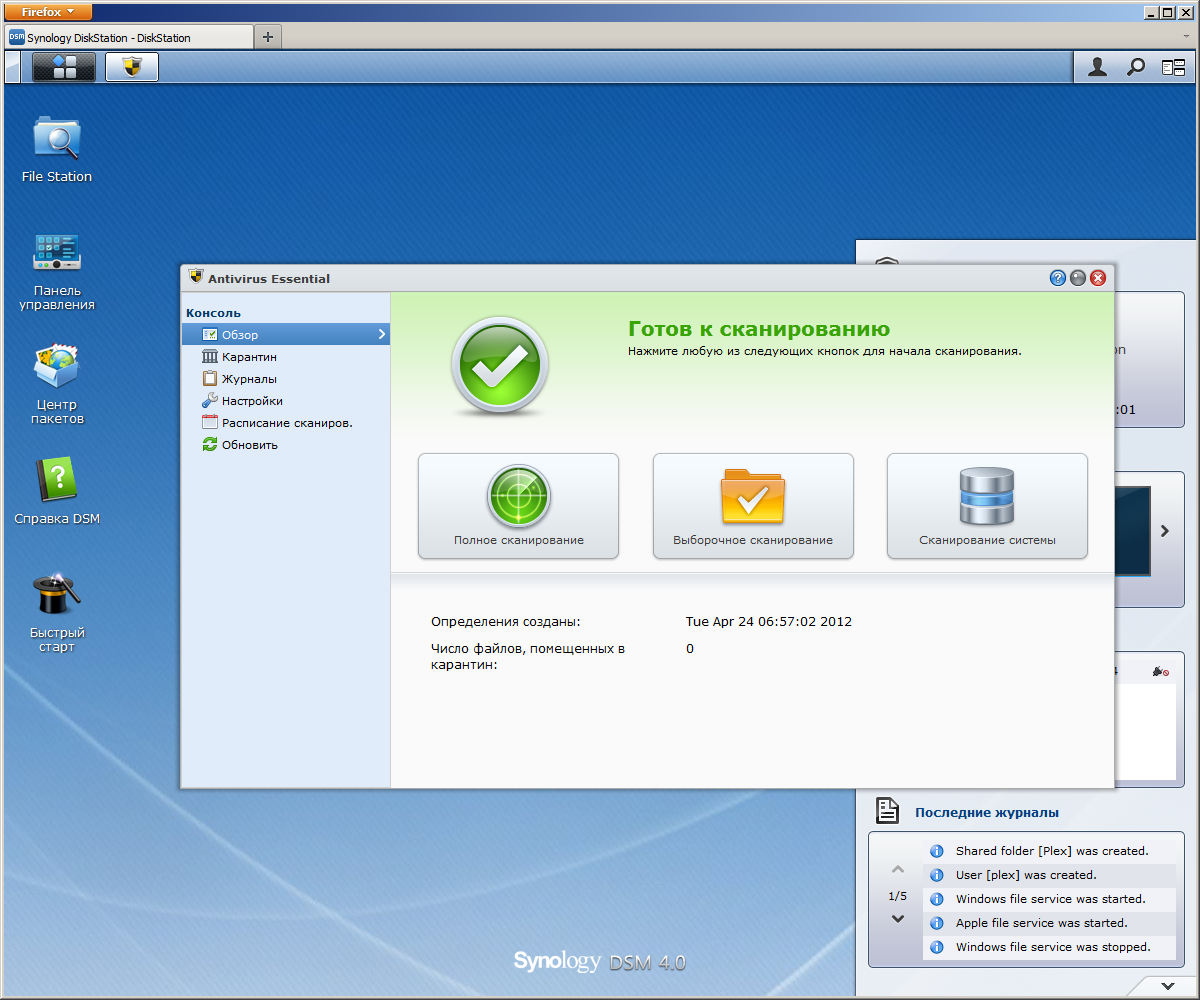Toggle the widgets panel icon

click(1173, 67)
